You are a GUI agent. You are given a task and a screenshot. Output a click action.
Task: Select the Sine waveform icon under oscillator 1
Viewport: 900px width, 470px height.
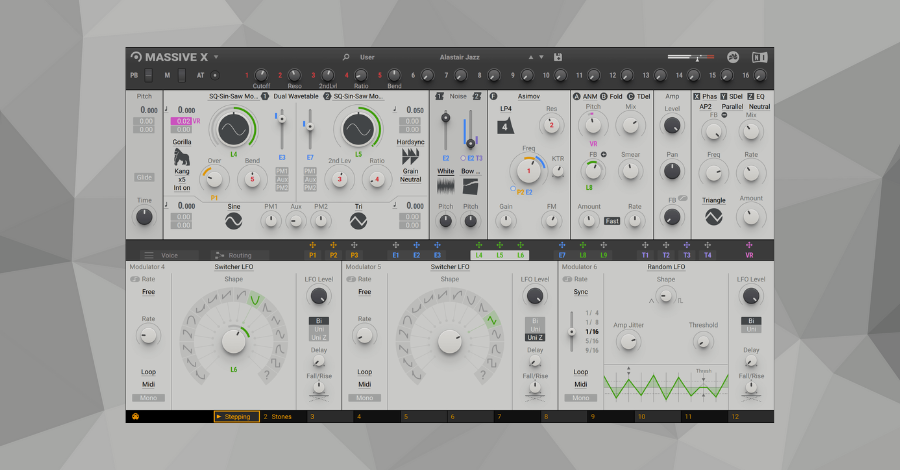(x=234, y=223)
